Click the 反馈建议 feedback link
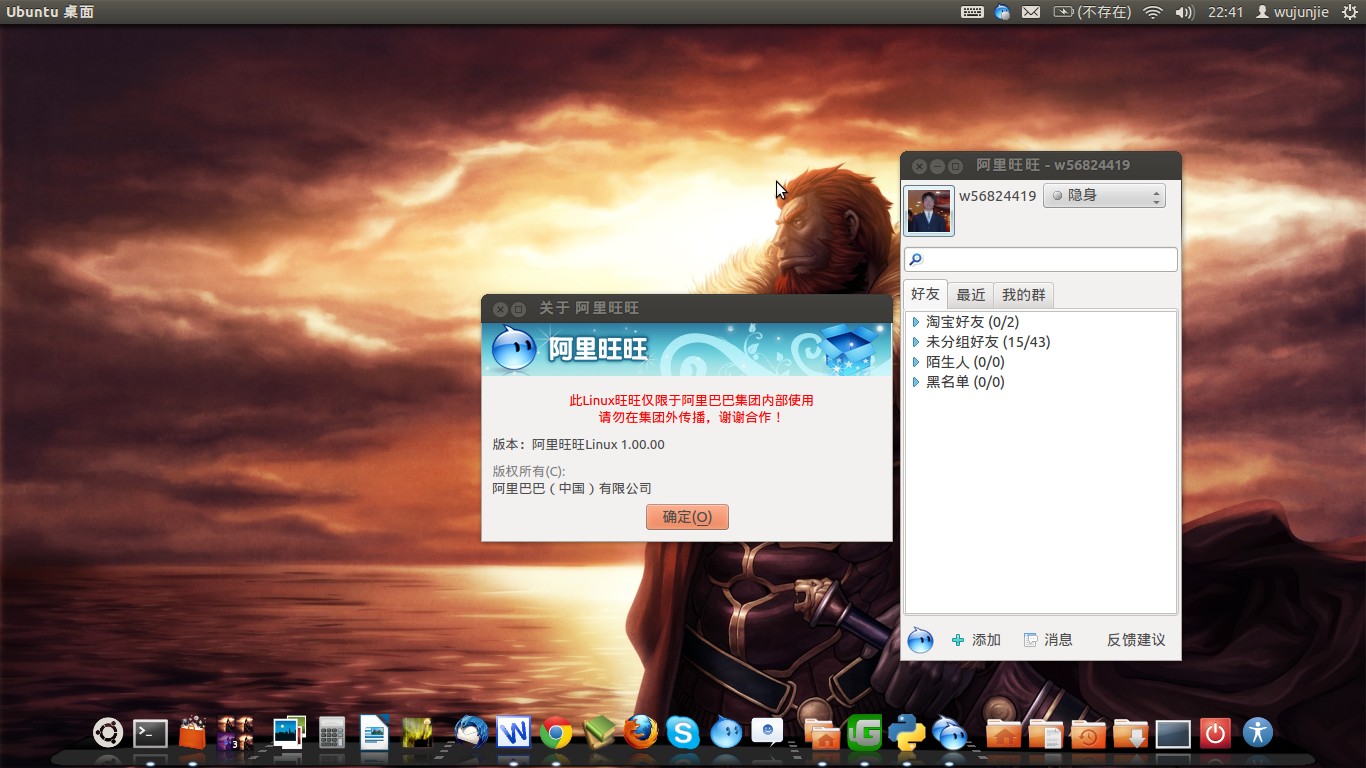Image resolution: width=1366 pixels, height=768 pixels. pos(1136,640)
